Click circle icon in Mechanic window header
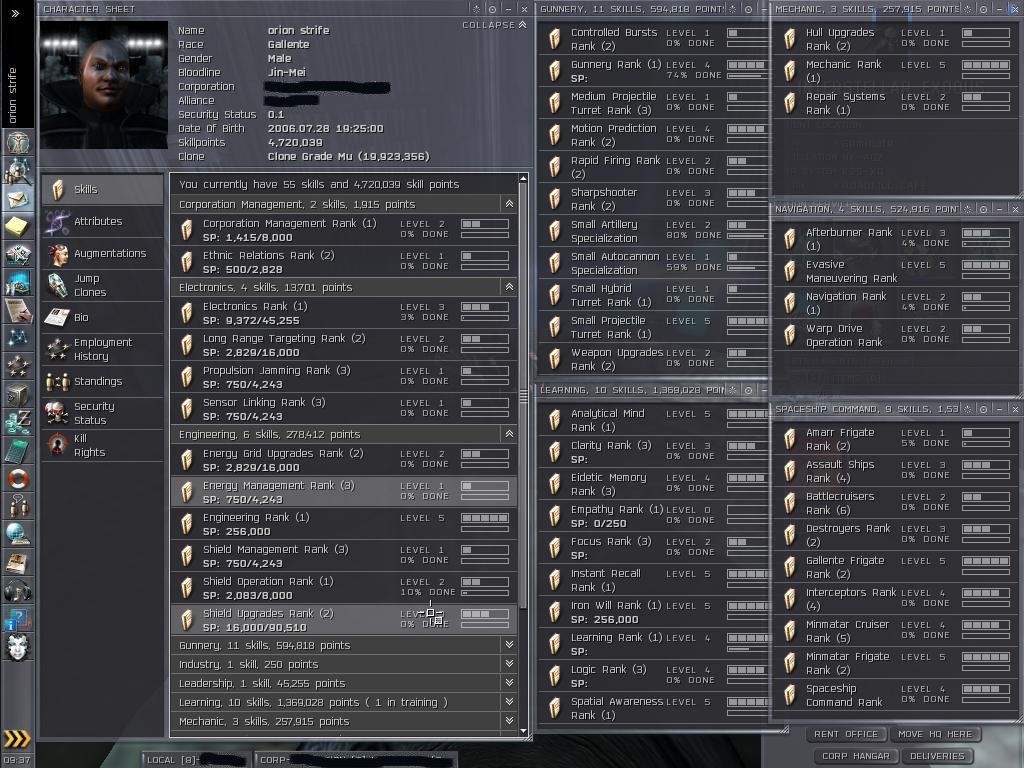 (x=984, y=9)
